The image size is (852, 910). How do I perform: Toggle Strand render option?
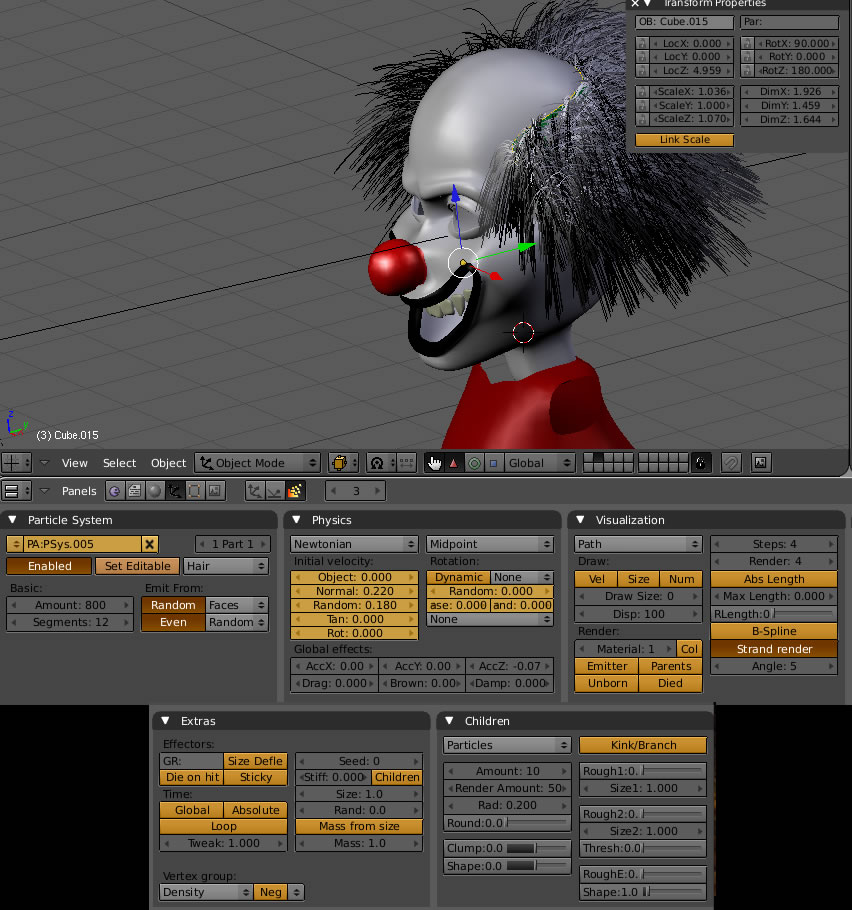click(x=774, y=649)
